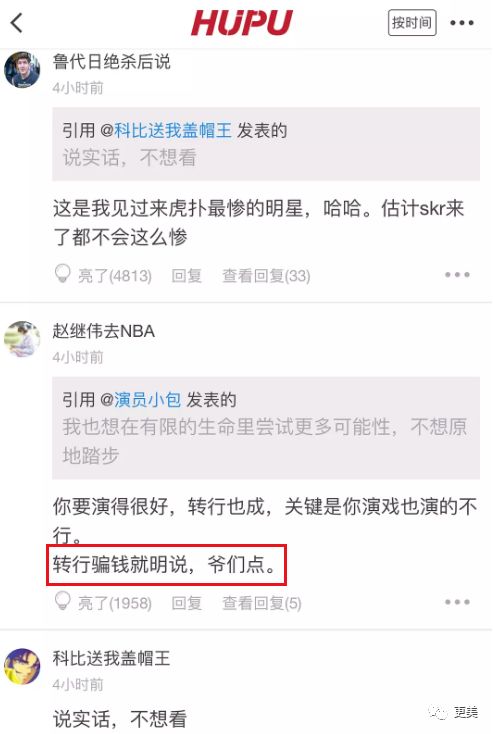The width and height of the screenshot is (493, 734).
Task: Go back using the top-left arrow
Action: coord(17,22)
